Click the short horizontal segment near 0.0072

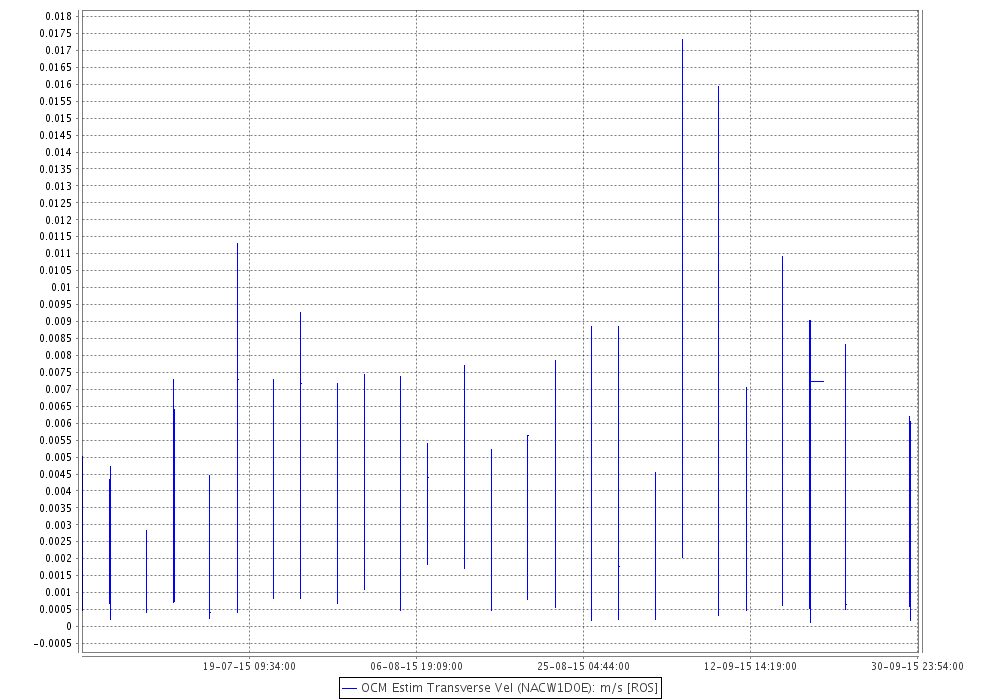817,381
